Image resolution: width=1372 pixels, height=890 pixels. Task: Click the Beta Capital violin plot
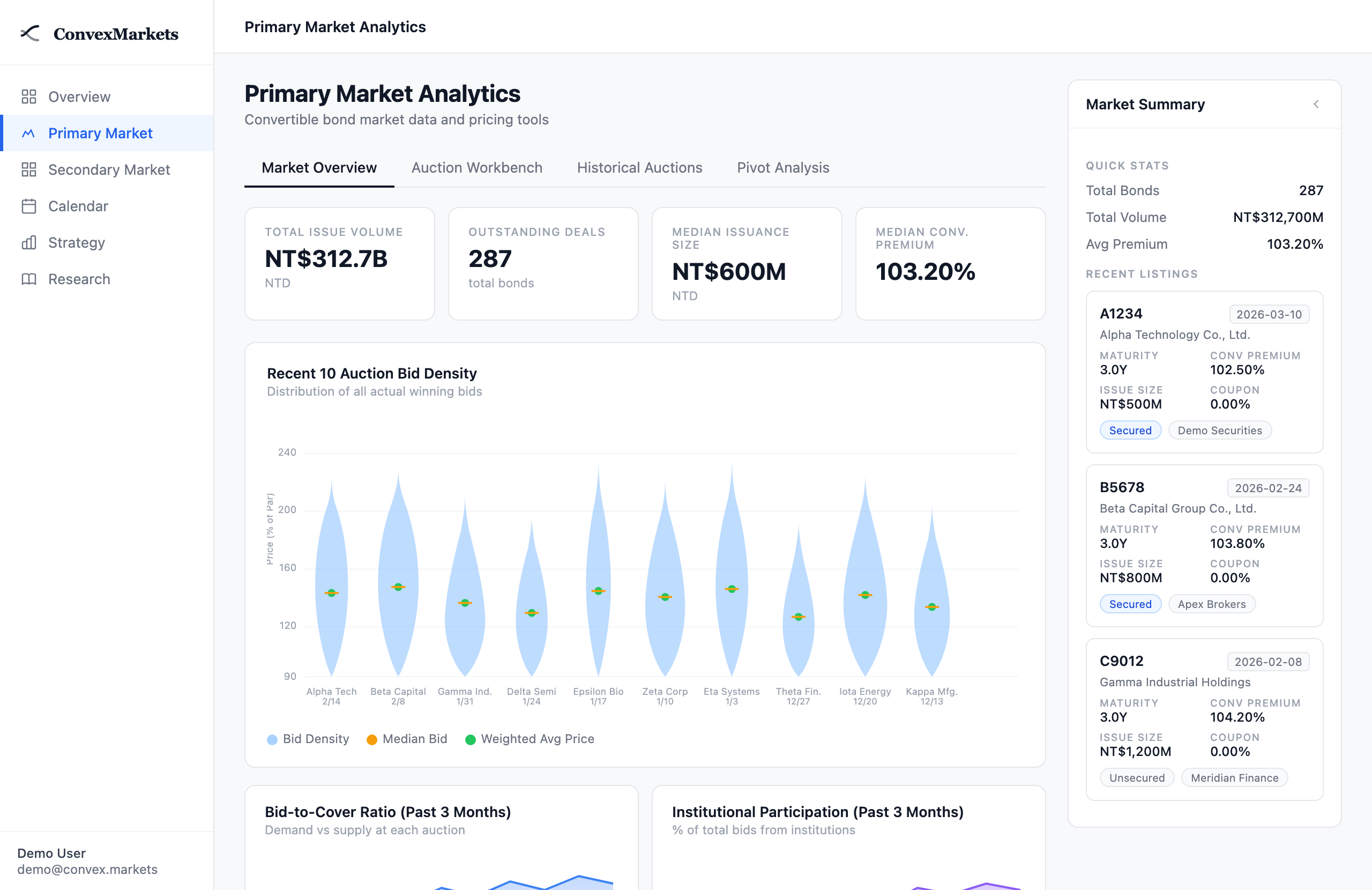coord(398,574)
